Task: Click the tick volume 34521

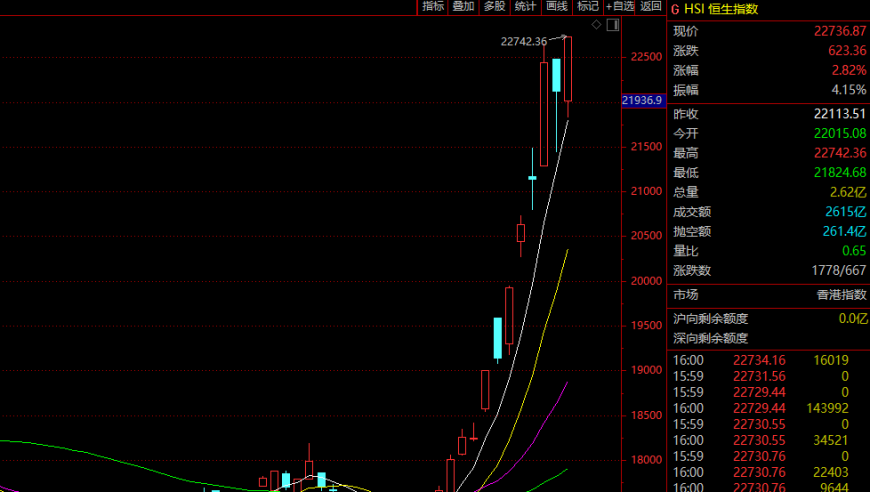Action: [x=831, y=440]
